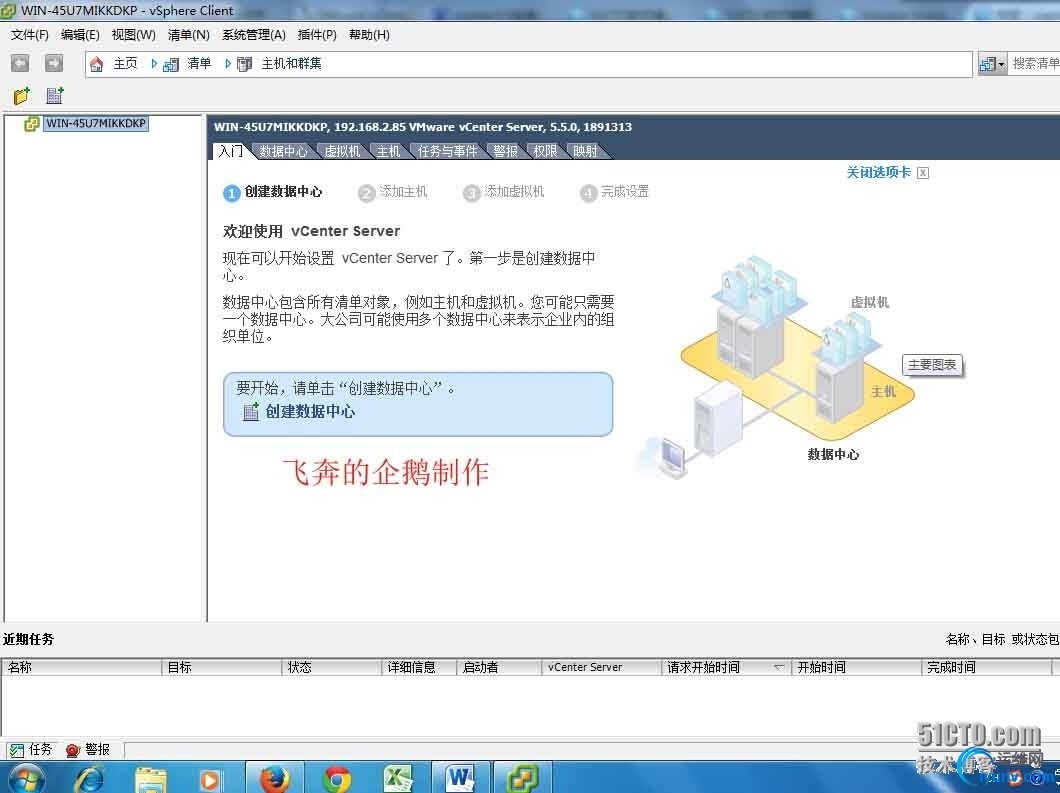Switch to the 警报 tab
The image size is (1060, 793).
coord(505,151)
